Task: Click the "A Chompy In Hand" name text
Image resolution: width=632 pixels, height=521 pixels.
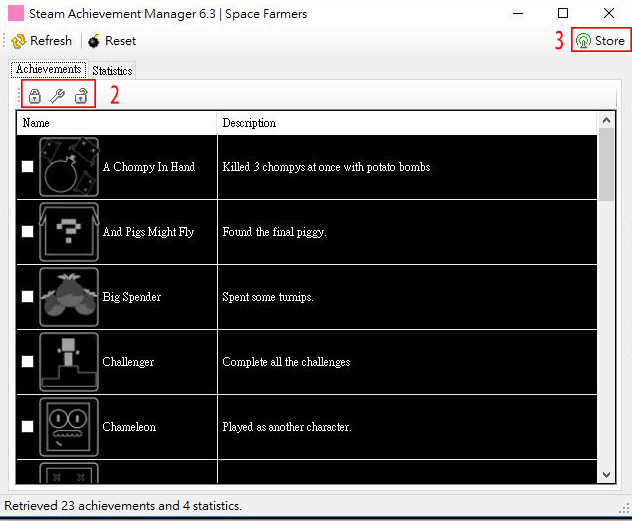Action: tap(149, 167)
